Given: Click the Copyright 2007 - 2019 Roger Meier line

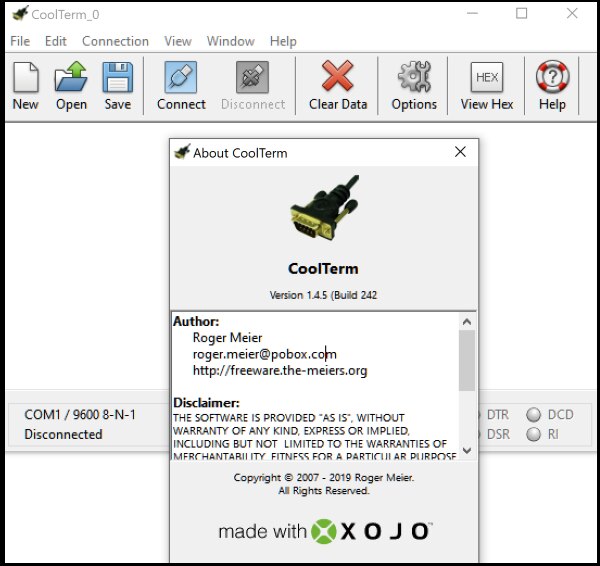Looking at the screenshot, I should pos(324,478).
